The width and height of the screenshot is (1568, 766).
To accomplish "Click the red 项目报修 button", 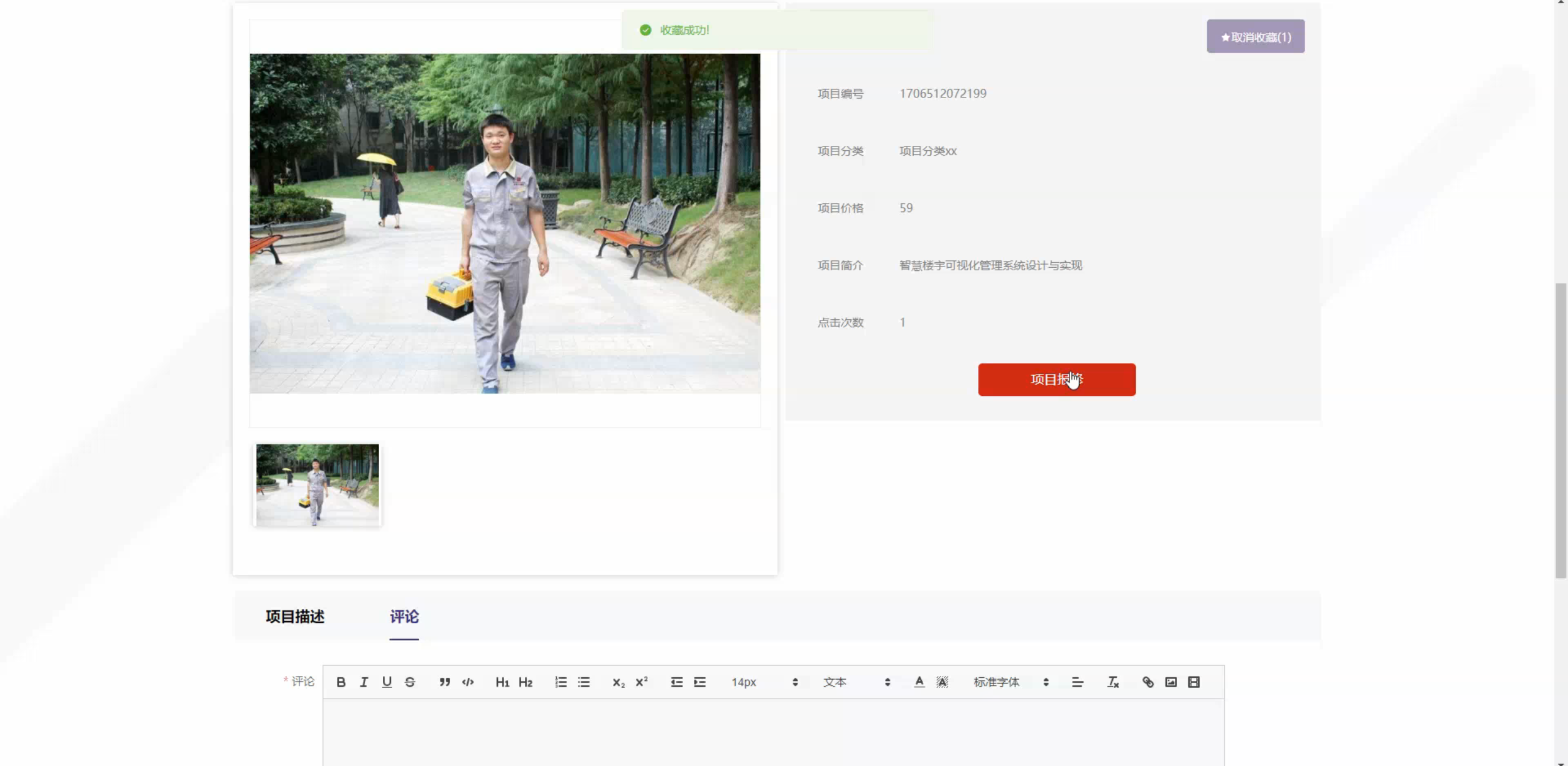I will [1057, 379].
